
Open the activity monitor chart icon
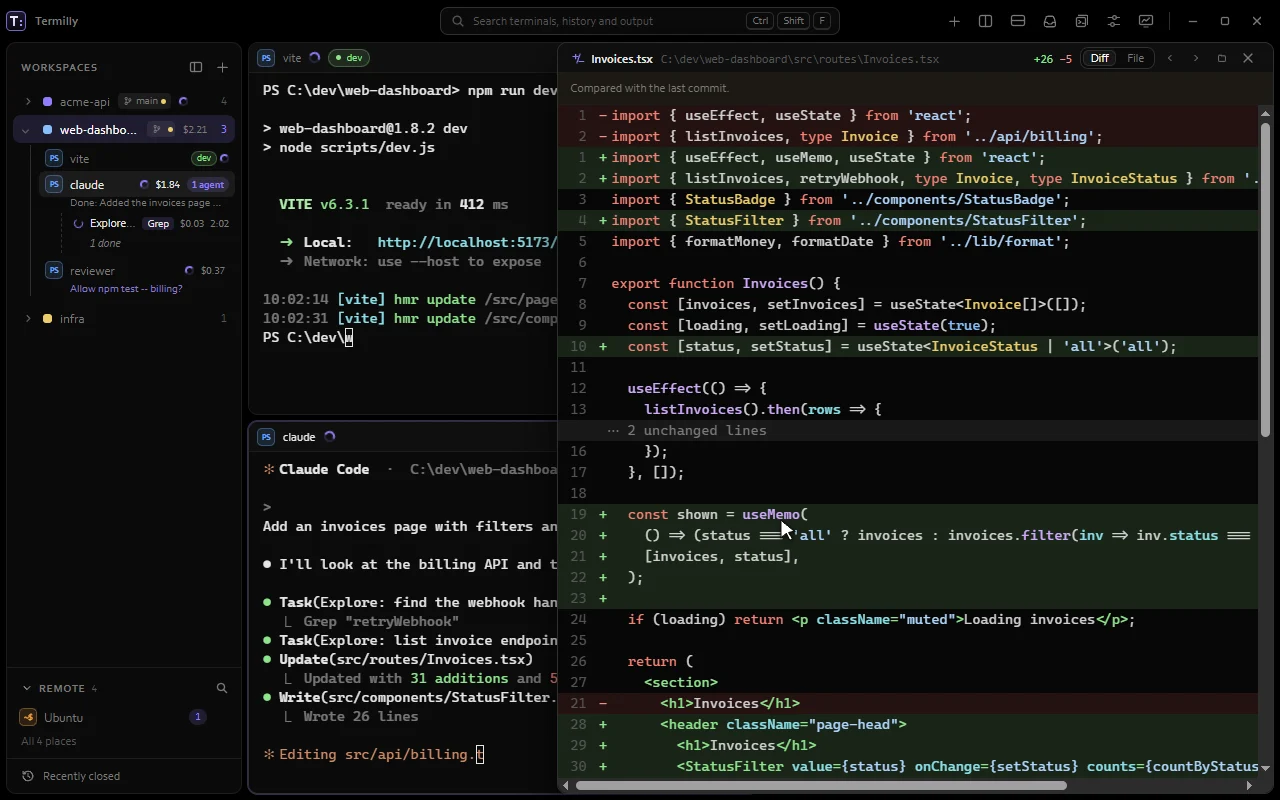click(x=1146, y=21)
